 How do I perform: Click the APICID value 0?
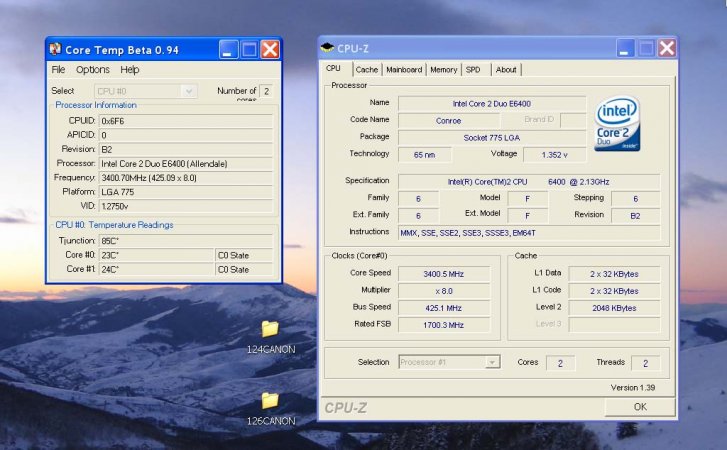185,135
